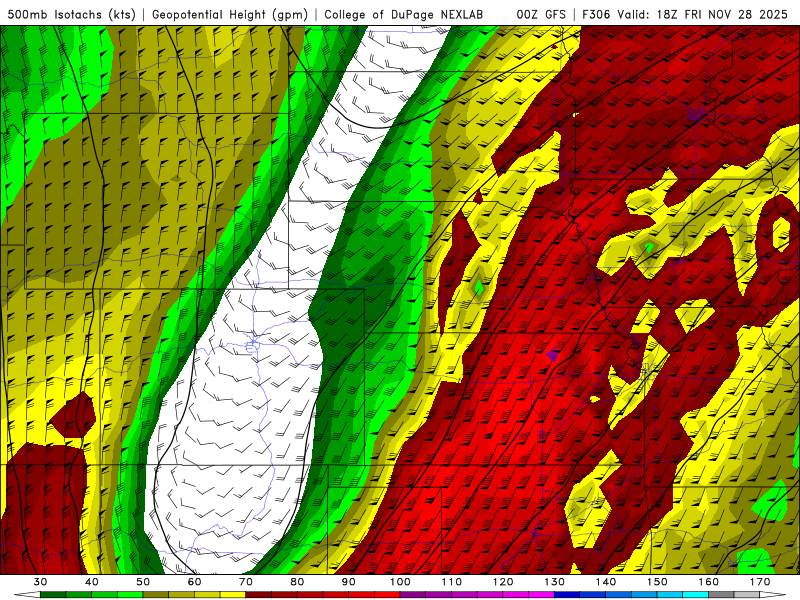Click the 'F306' forecast hour label
This screenshot has height=600, width=800.
[596, 14]
